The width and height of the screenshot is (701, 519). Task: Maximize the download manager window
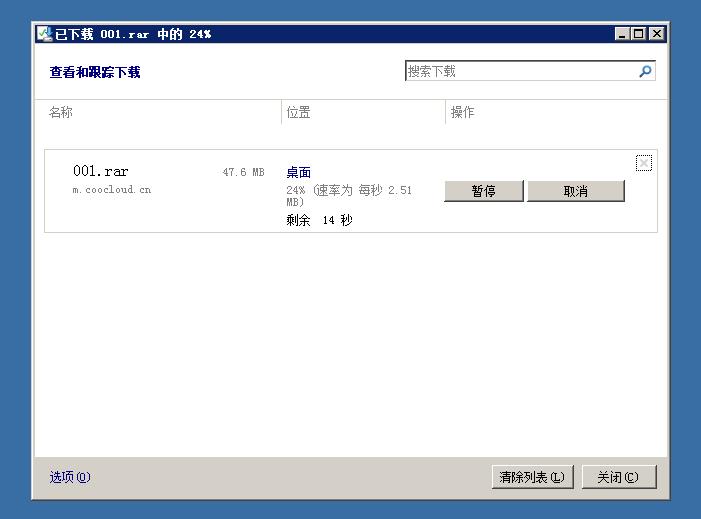click(x=639, y=34)
